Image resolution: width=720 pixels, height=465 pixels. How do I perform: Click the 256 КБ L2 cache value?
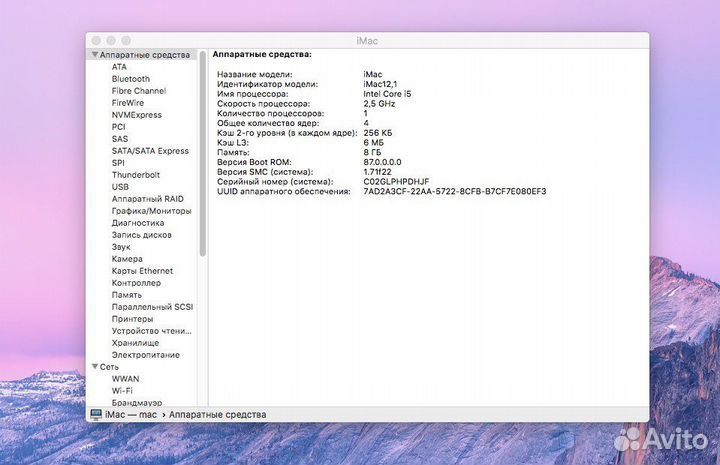click(377, 133)
